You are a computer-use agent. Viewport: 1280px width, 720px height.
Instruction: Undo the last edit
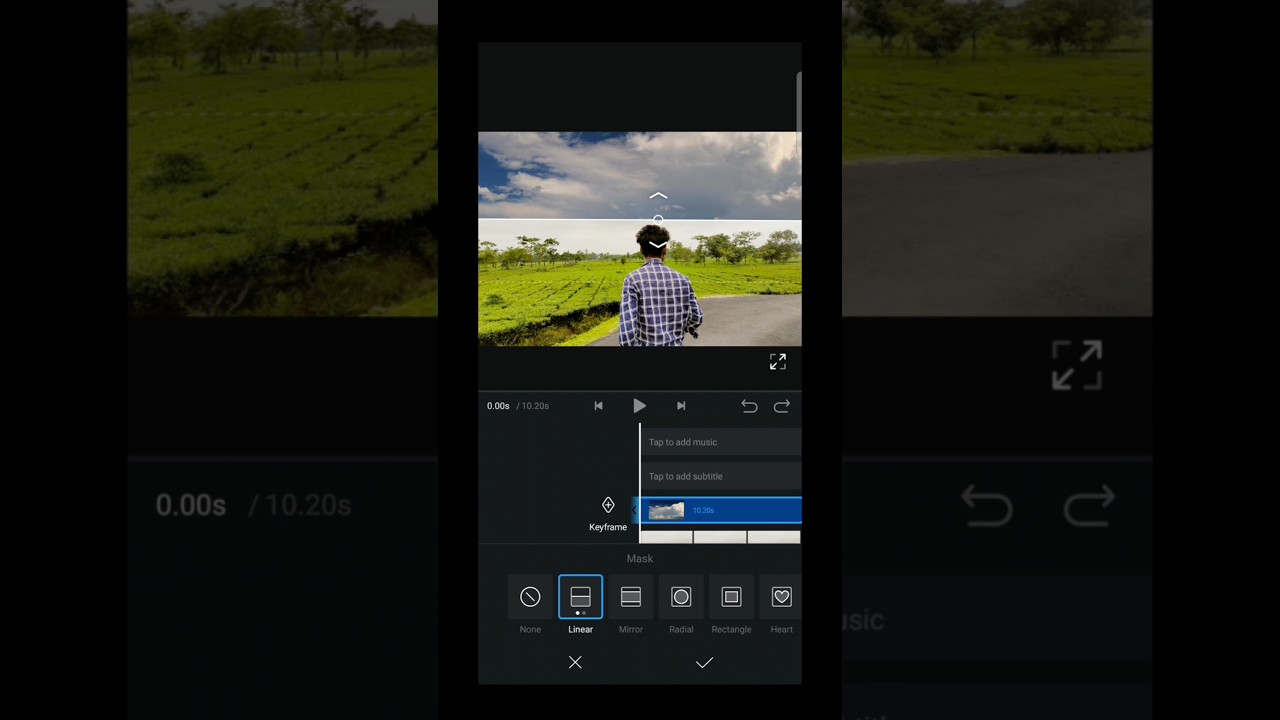coord(749,405)
